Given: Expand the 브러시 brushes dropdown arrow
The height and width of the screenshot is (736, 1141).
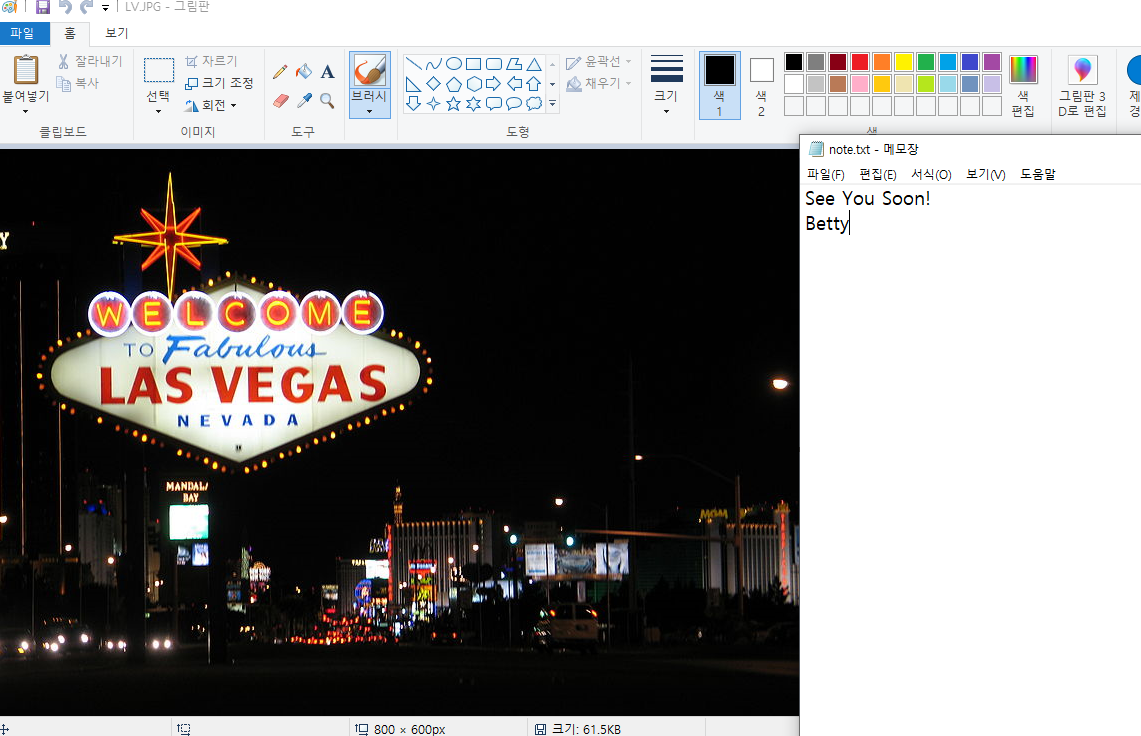Looking at the screenshot, I should coord(370,111).
